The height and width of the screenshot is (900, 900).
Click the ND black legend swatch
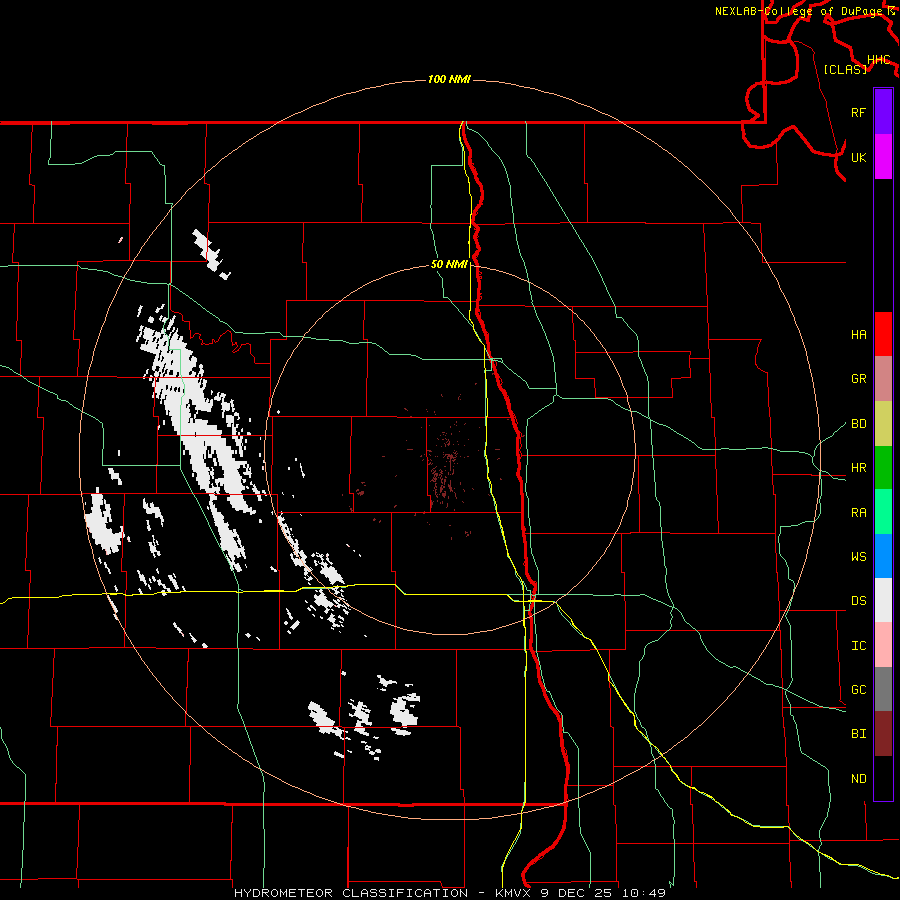point(883,778)
